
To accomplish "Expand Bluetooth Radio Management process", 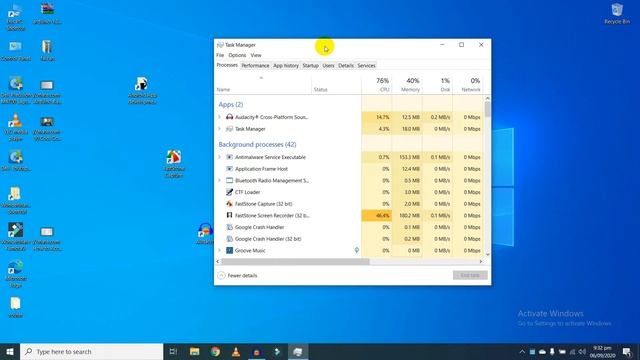I will pos(219,180).
